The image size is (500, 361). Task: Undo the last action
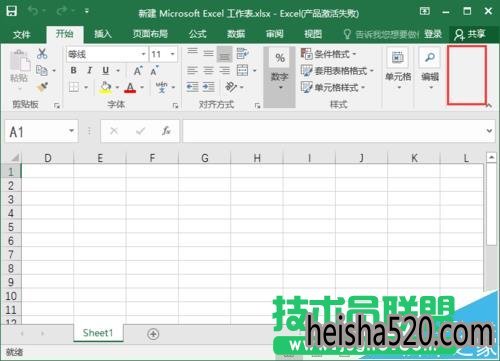click(x=33, y=11)
